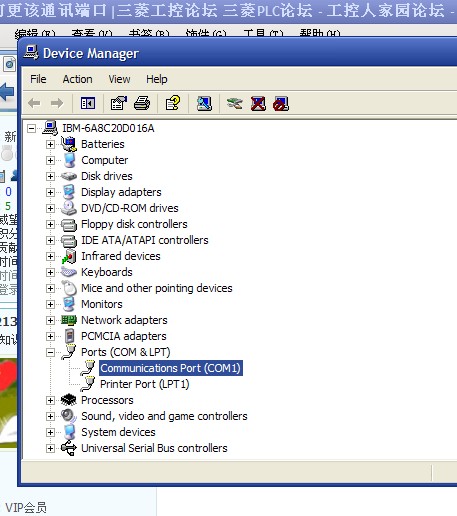Viewport: 457px width, 516px height.
Task: Expand the Batteries node
Action: coord(50,144)
